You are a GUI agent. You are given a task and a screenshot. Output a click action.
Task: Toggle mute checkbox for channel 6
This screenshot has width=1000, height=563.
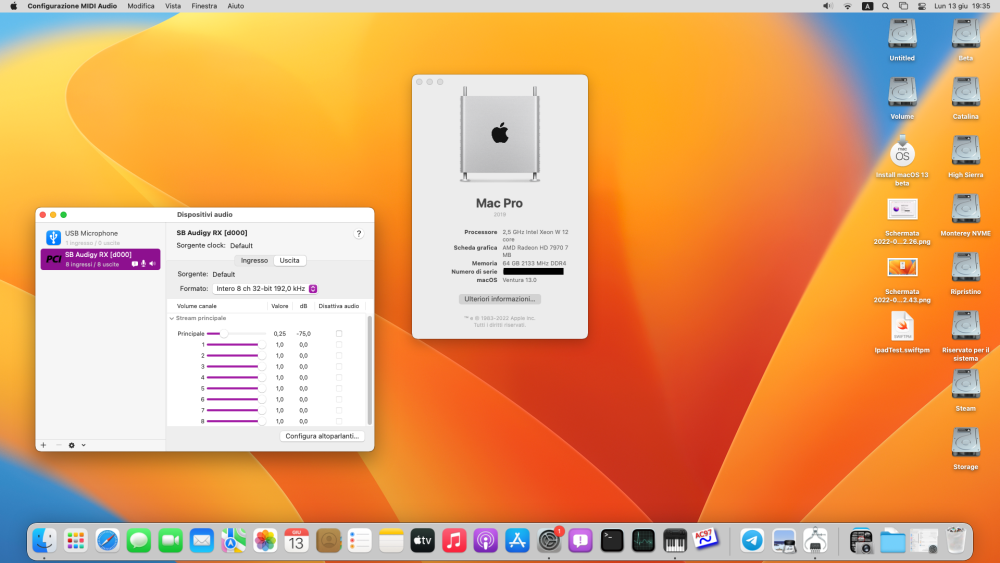(339, 399)
